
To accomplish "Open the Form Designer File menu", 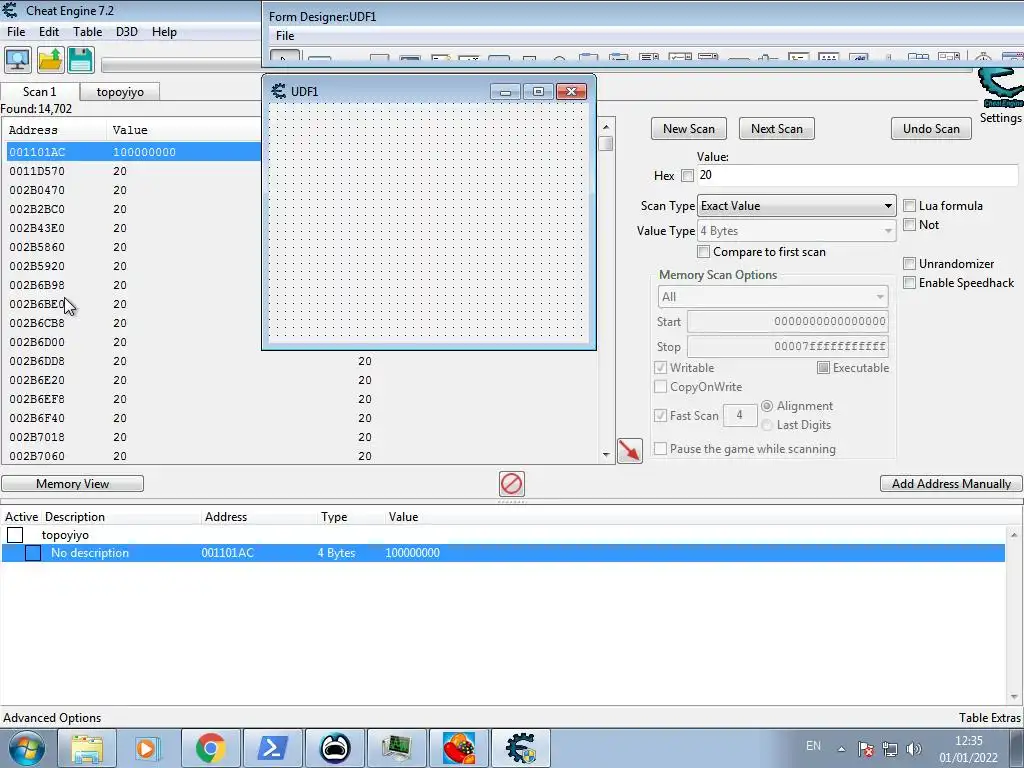I will pyautogui.click(x=285, y=36).
